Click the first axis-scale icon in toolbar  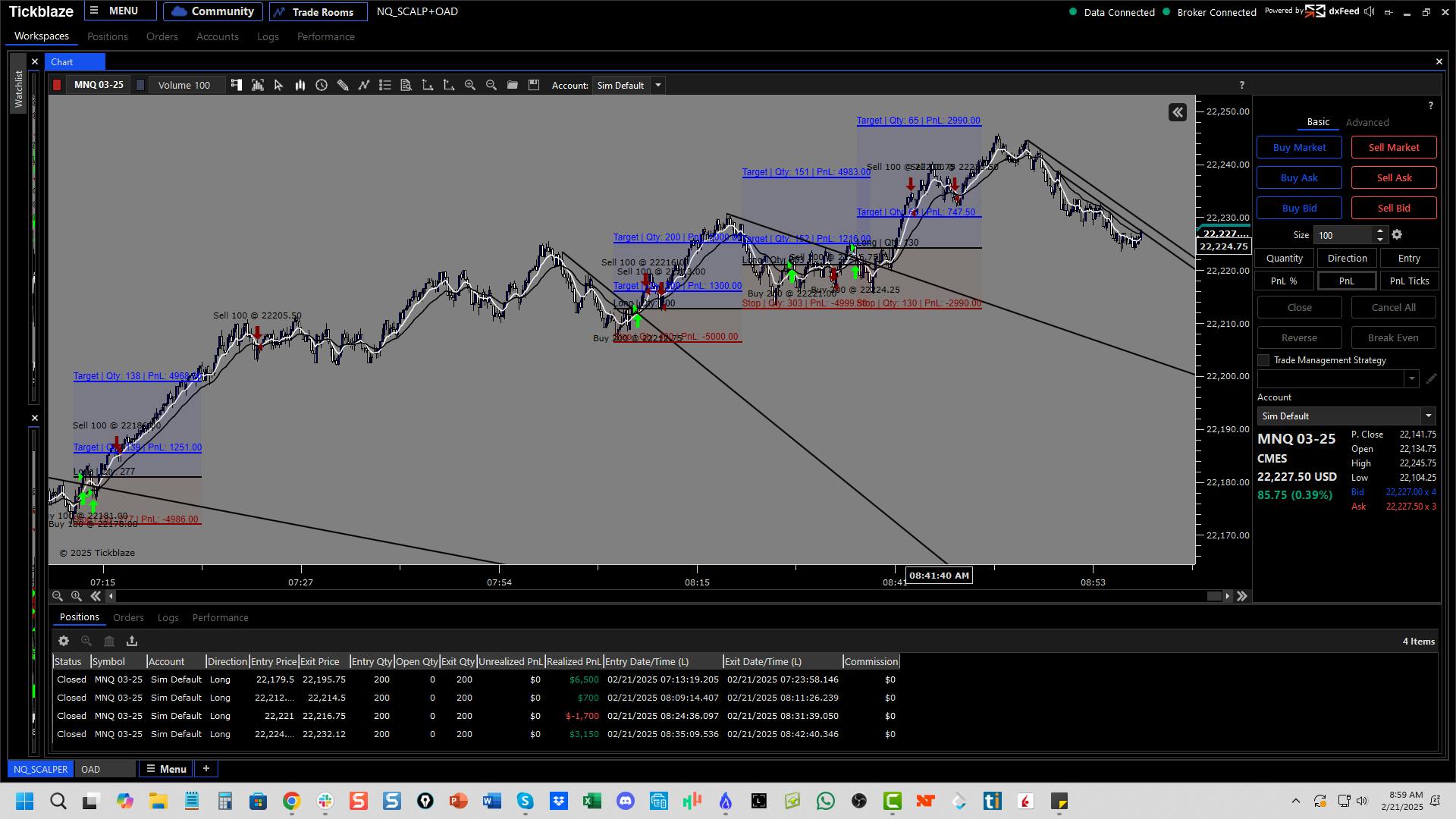coord(428,85)
